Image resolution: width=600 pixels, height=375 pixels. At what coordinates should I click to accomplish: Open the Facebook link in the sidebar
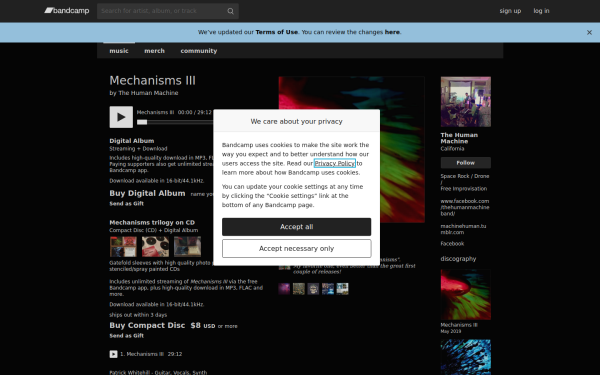point(452,244)
